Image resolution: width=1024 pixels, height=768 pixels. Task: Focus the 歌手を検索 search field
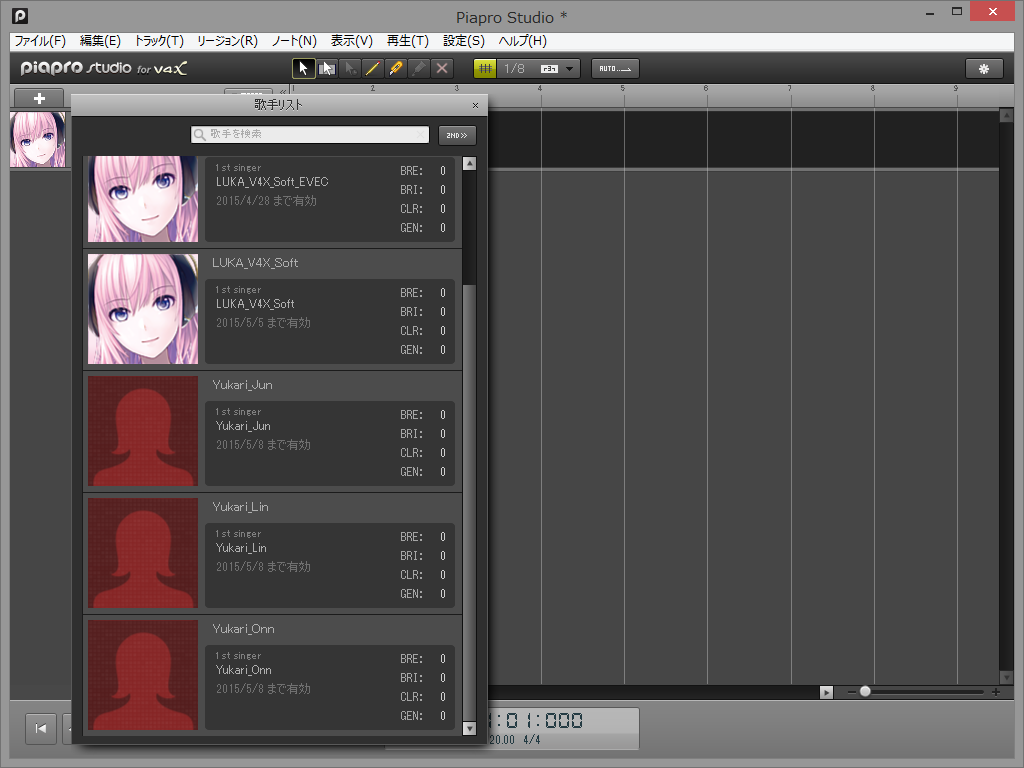310,135
